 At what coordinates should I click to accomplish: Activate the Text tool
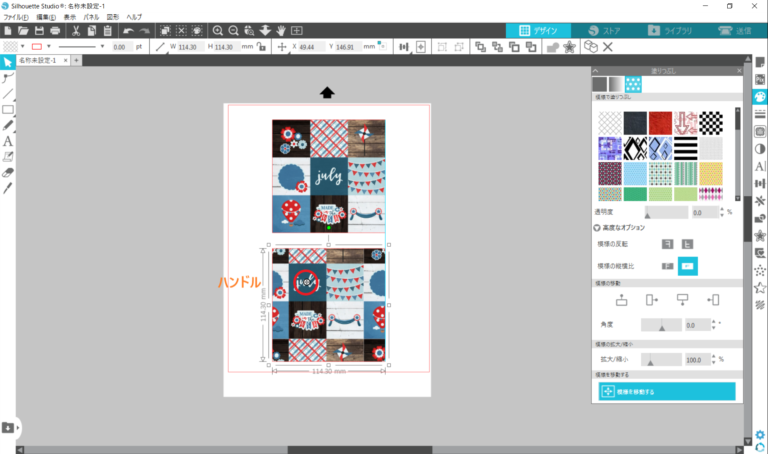click(x=7, y=141)
